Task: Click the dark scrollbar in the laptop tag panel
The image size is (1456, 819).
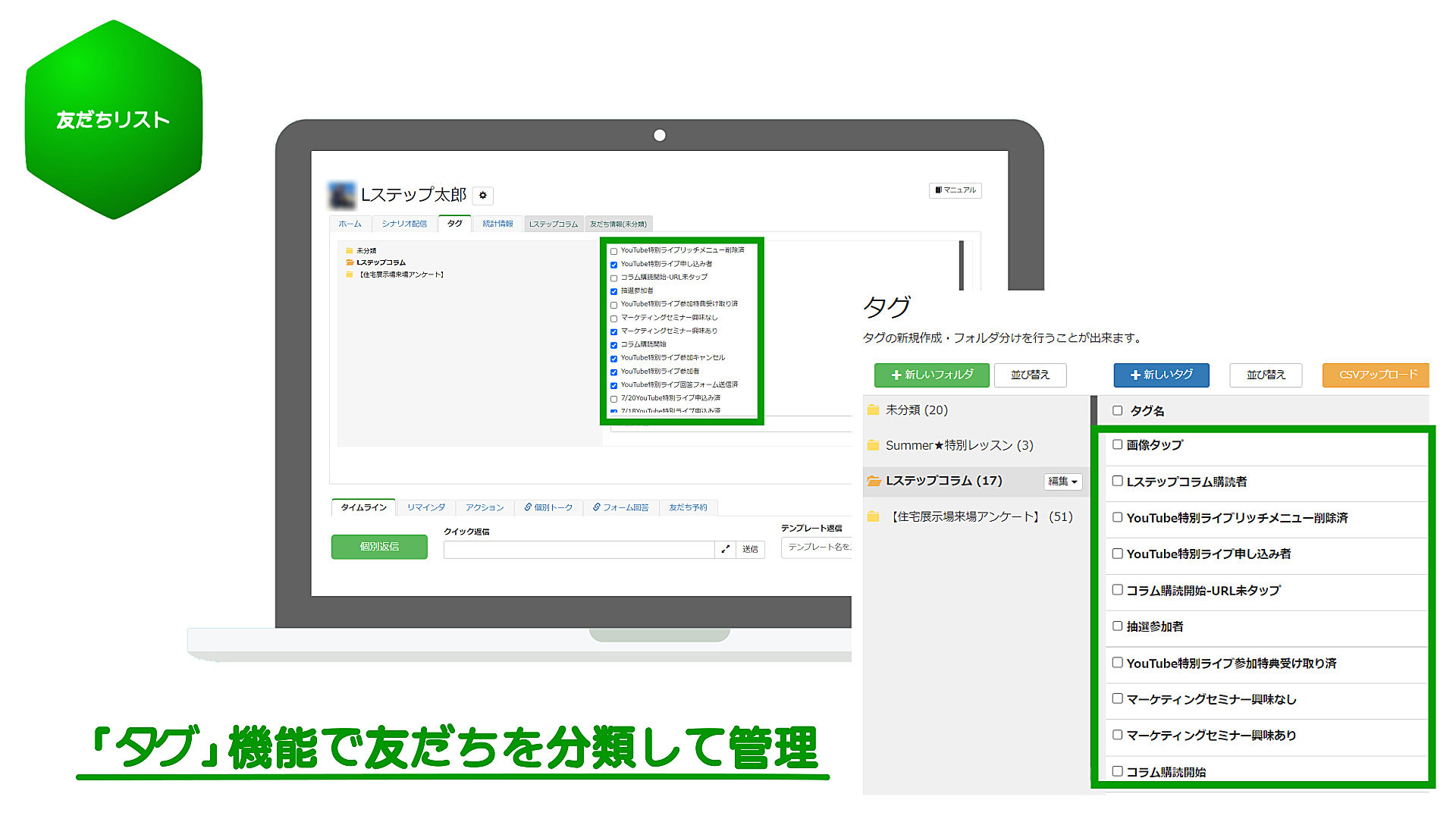Action: (x=962, y=265)
